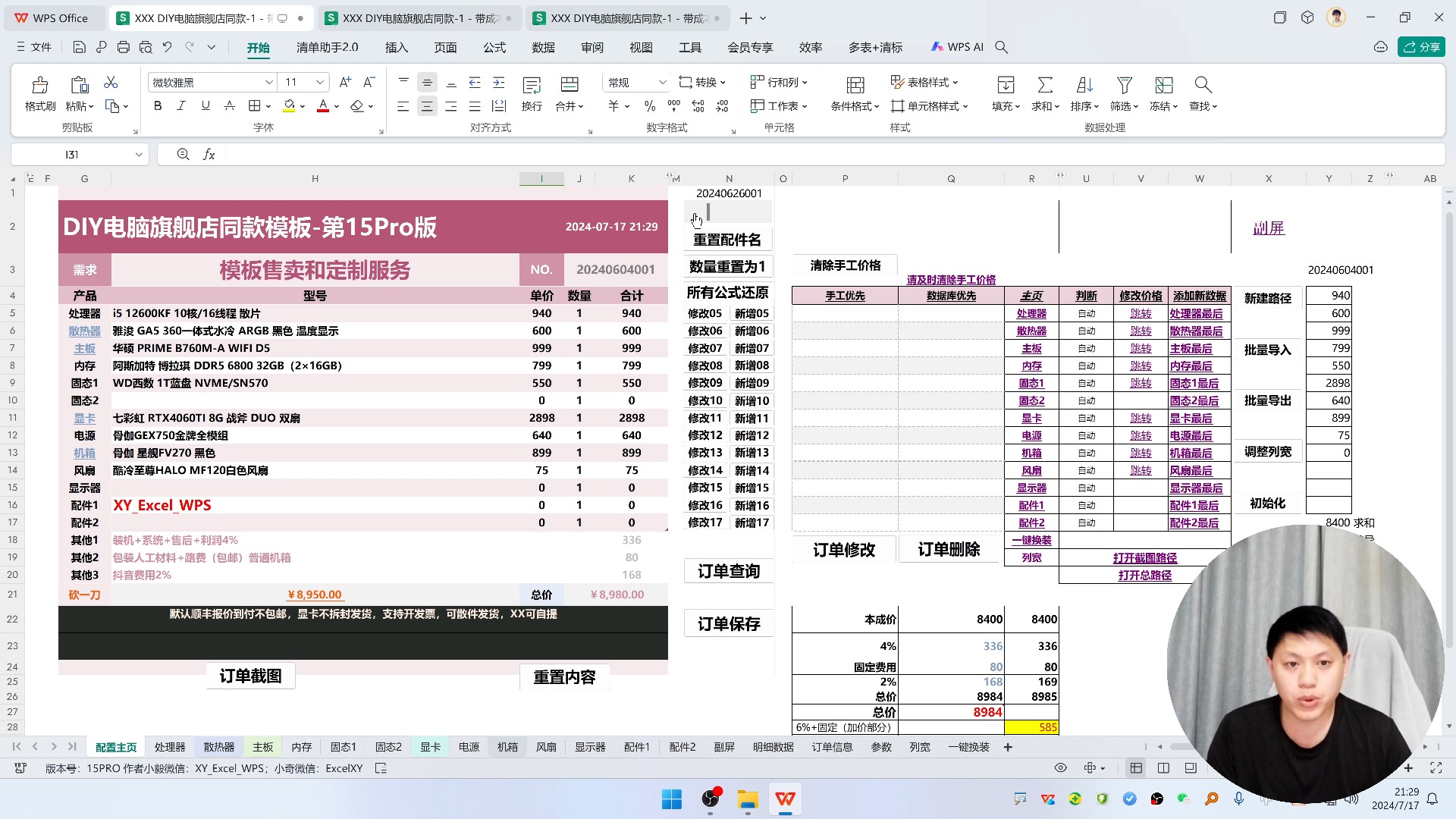Open the 插入 ribbon tab
Viewport: 1456px width, 819px height.
pos(397,47)
